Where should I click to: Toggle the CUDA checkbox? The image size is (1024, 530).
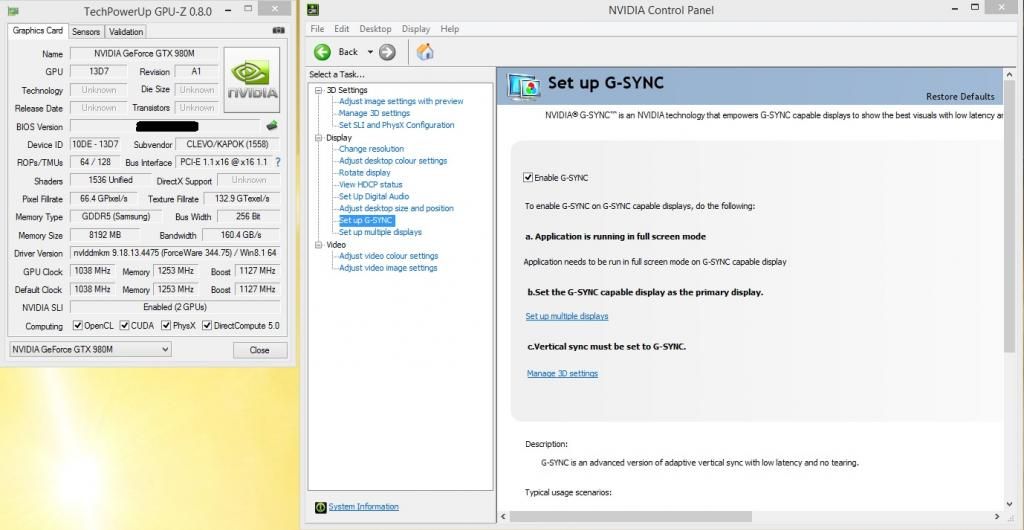124,325
